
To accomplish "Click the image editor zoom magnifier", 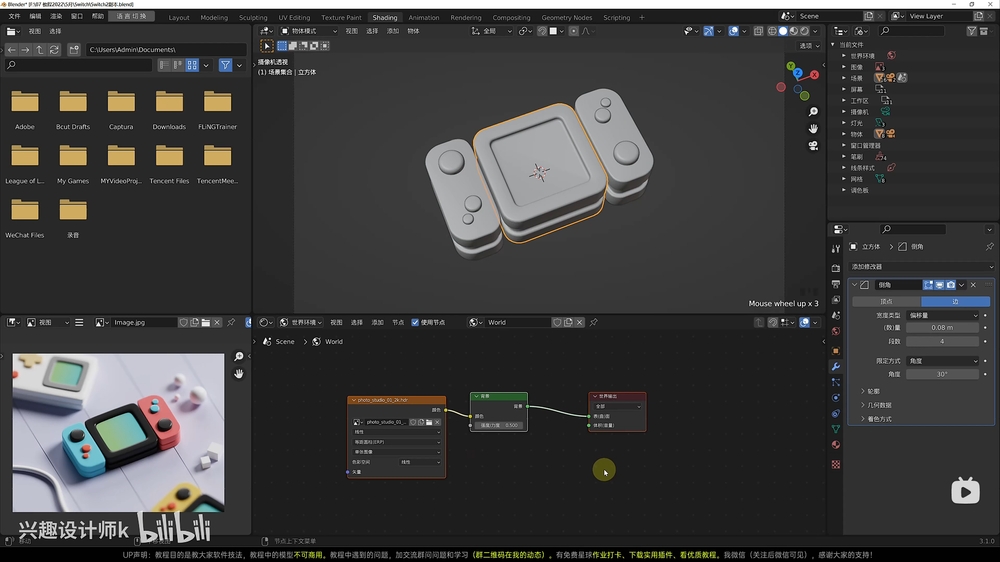I will (239, 357).
